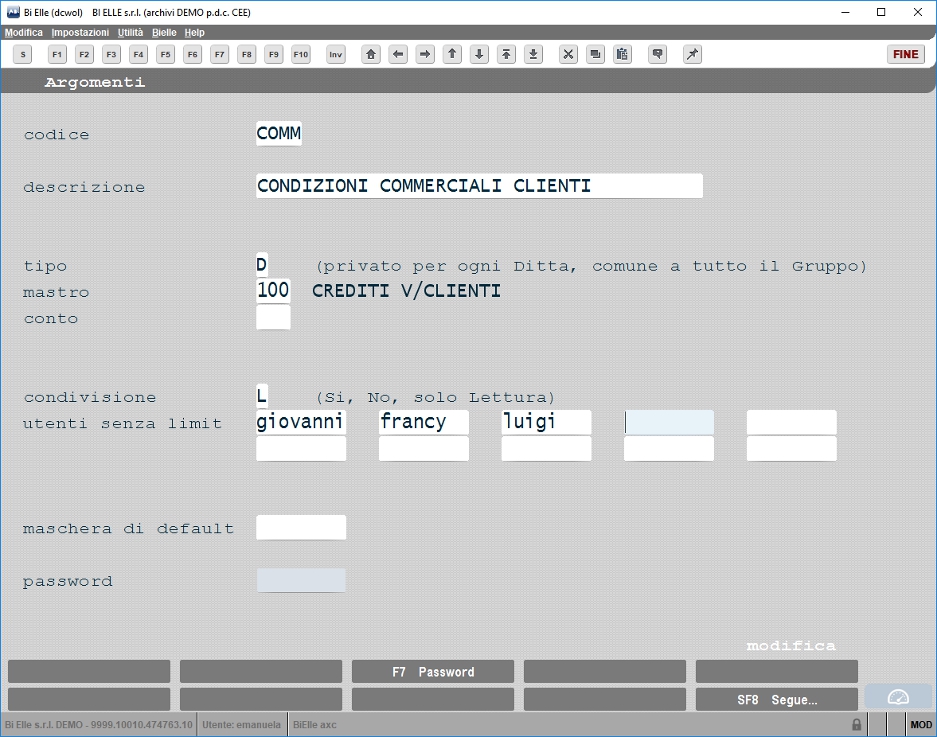Screen dimensions: 937x737
Task: Select the user field containing francy
Action: pyautogui.click(x=424, y=422)
